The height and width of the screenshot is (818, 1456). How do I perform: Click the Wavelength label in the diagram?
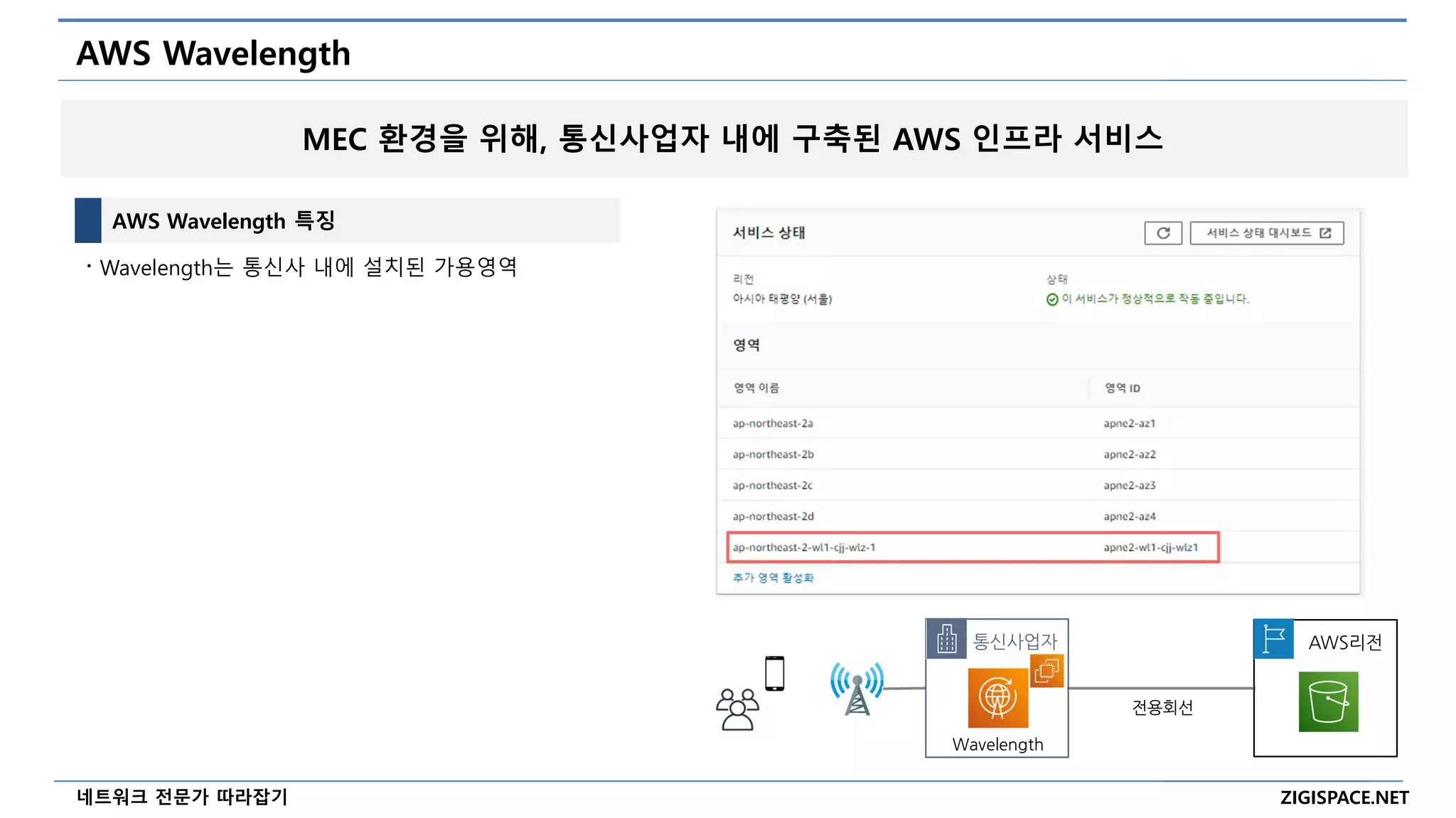pos(998,744)
